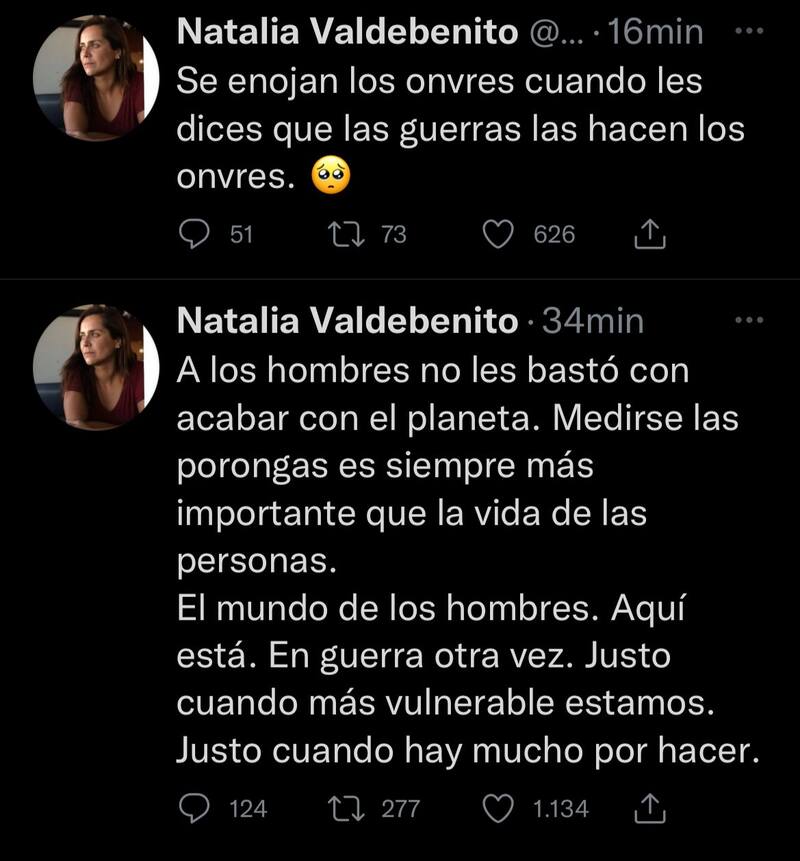Image resolution: width=800 pixels, height=861 pixels.
Task: Like the tweet showing 626 likes
Action: [497, 234]
